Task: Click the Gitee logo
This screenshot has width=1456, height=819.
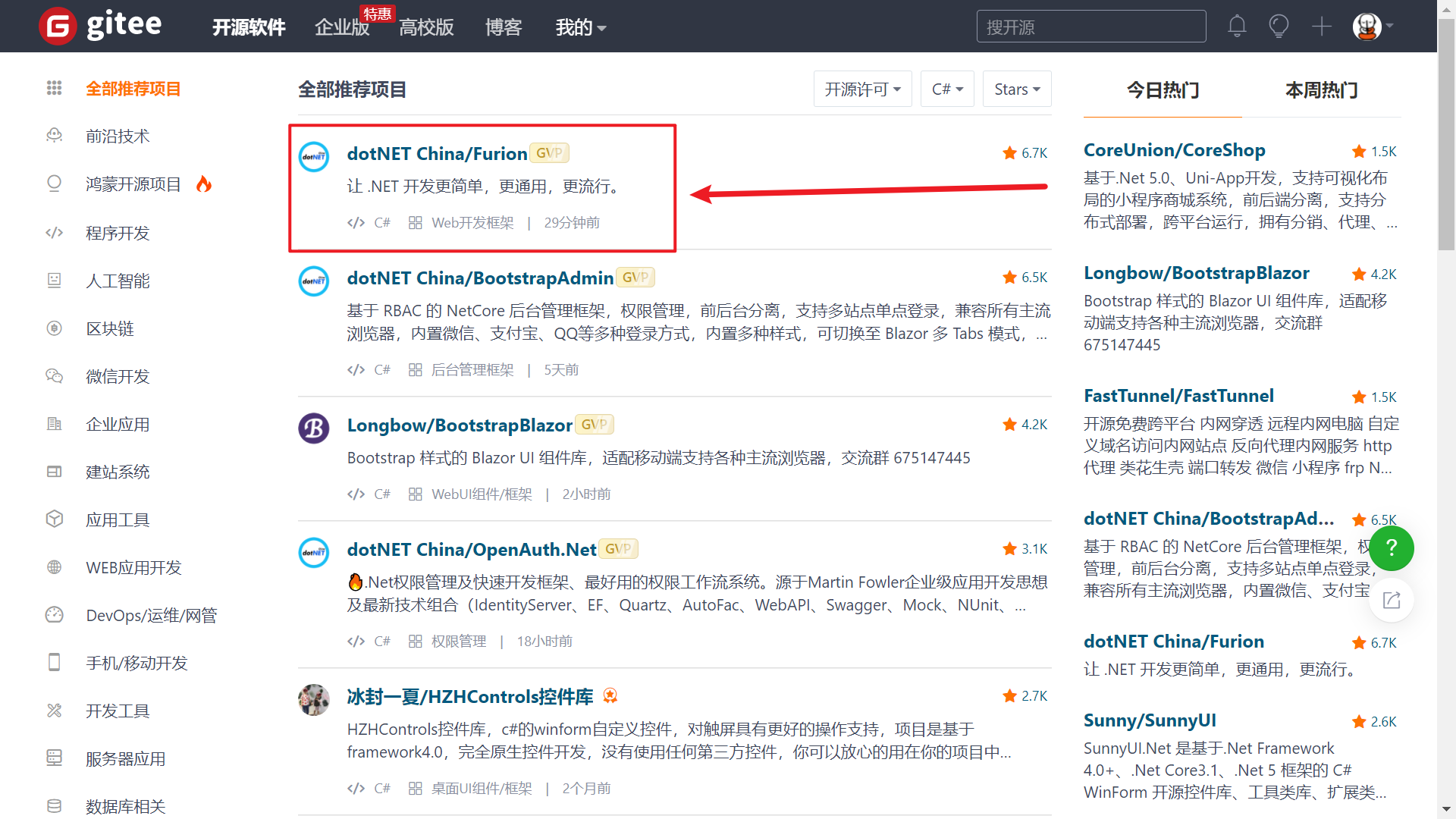Action: tap(100, 26)
